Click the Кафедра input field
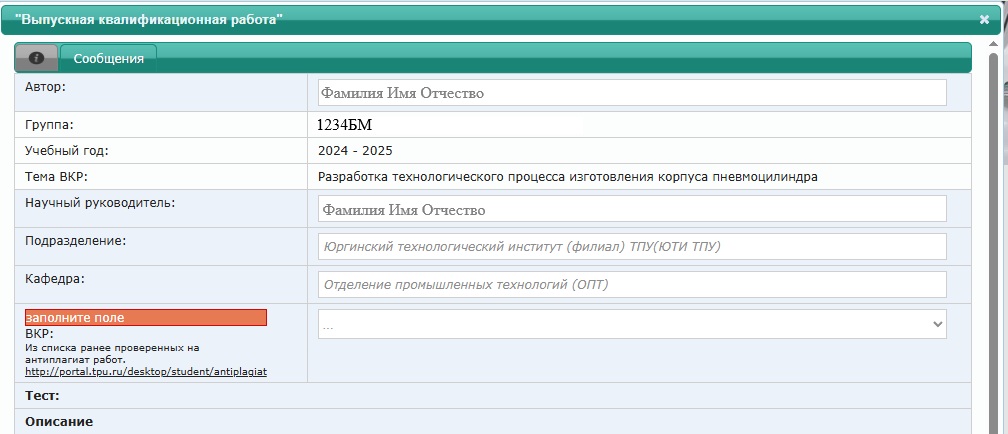Viewport: 1008px width, 434px height. click(632, 285)
